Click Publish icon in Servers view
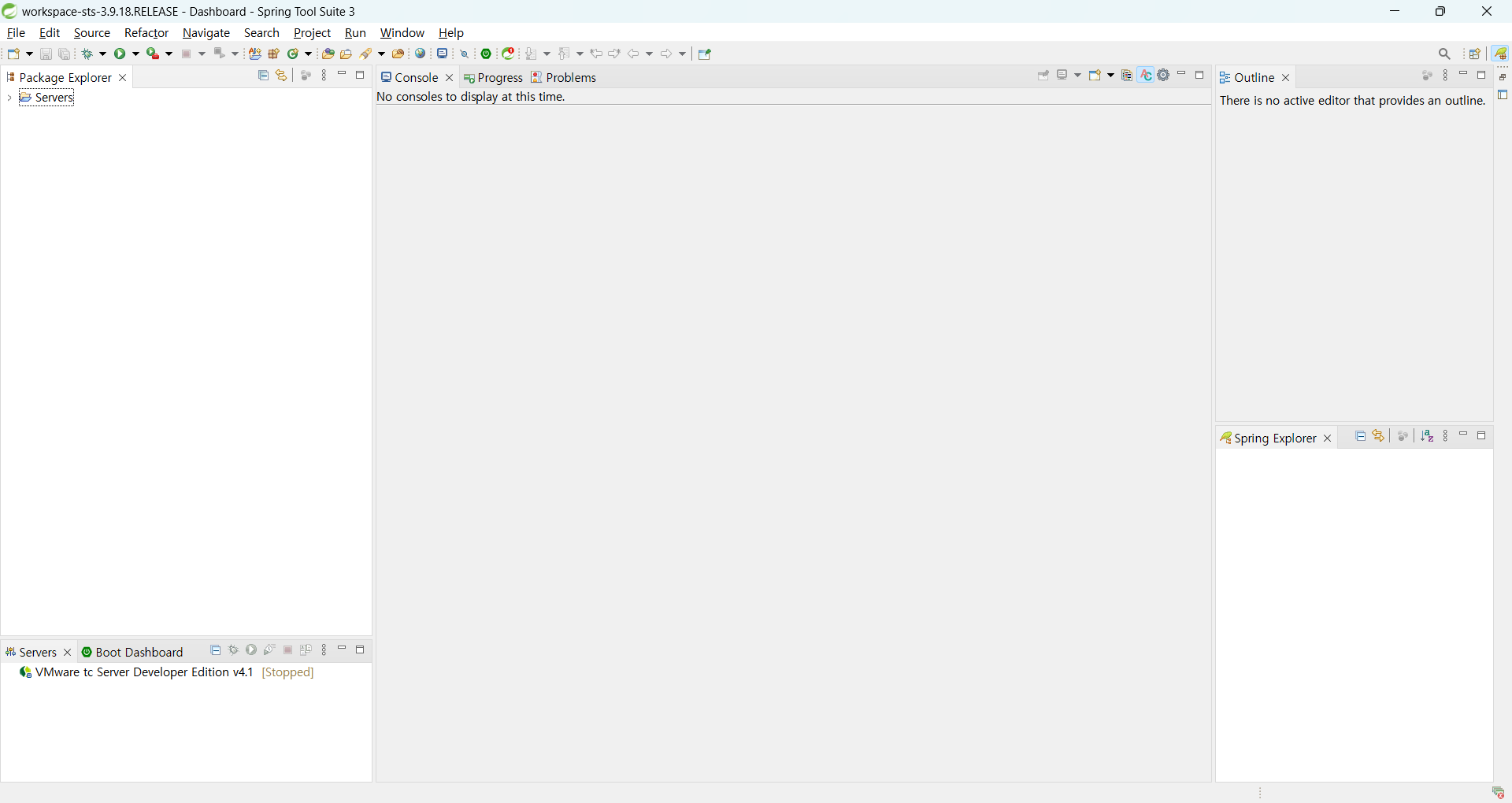The width and height of the screenshot is (1512, 803). (x=306, y=650)
